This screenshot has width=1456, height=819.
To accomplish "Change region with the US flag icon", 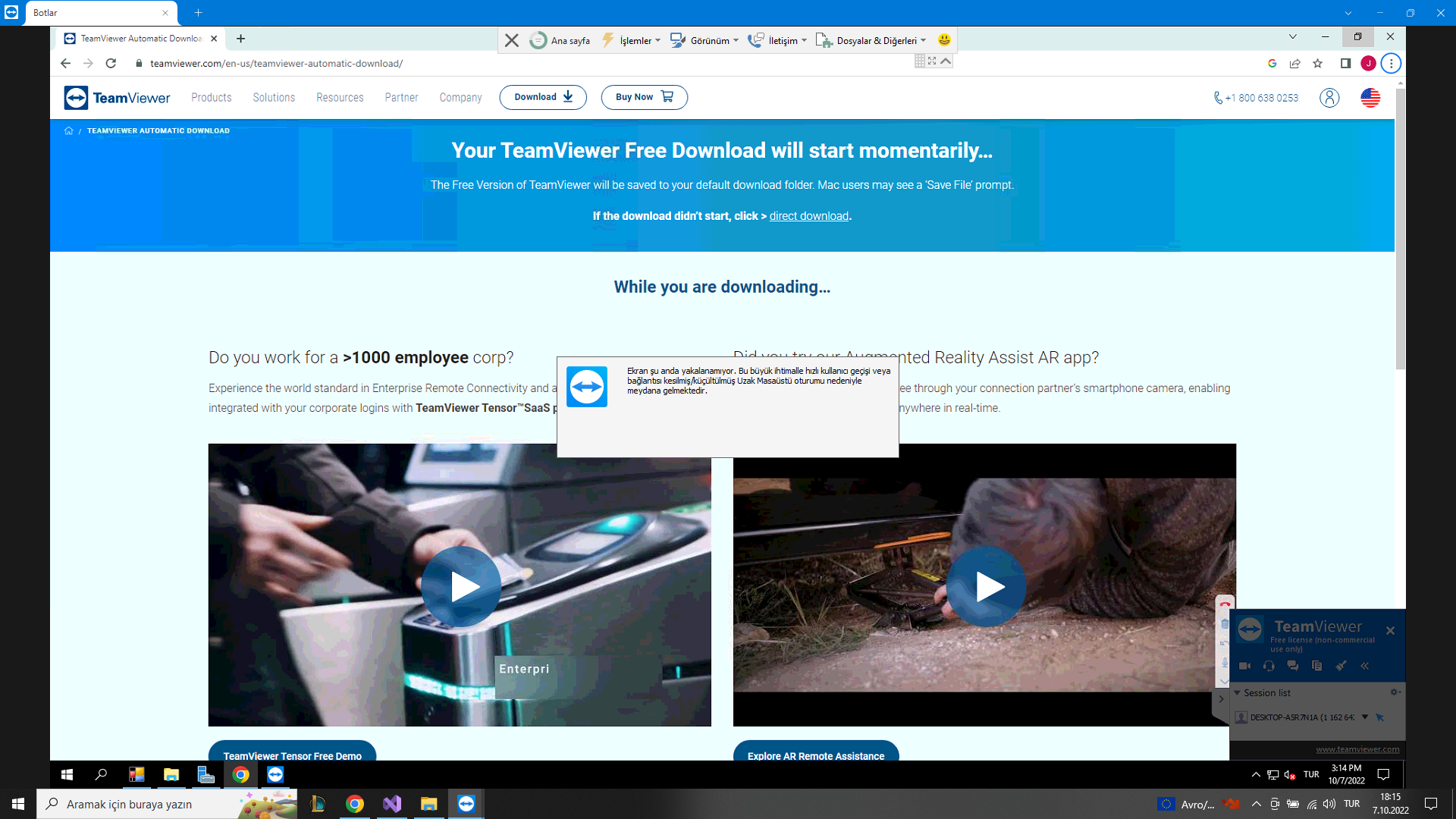I will pyautogui.click(x=1370, y=98).
